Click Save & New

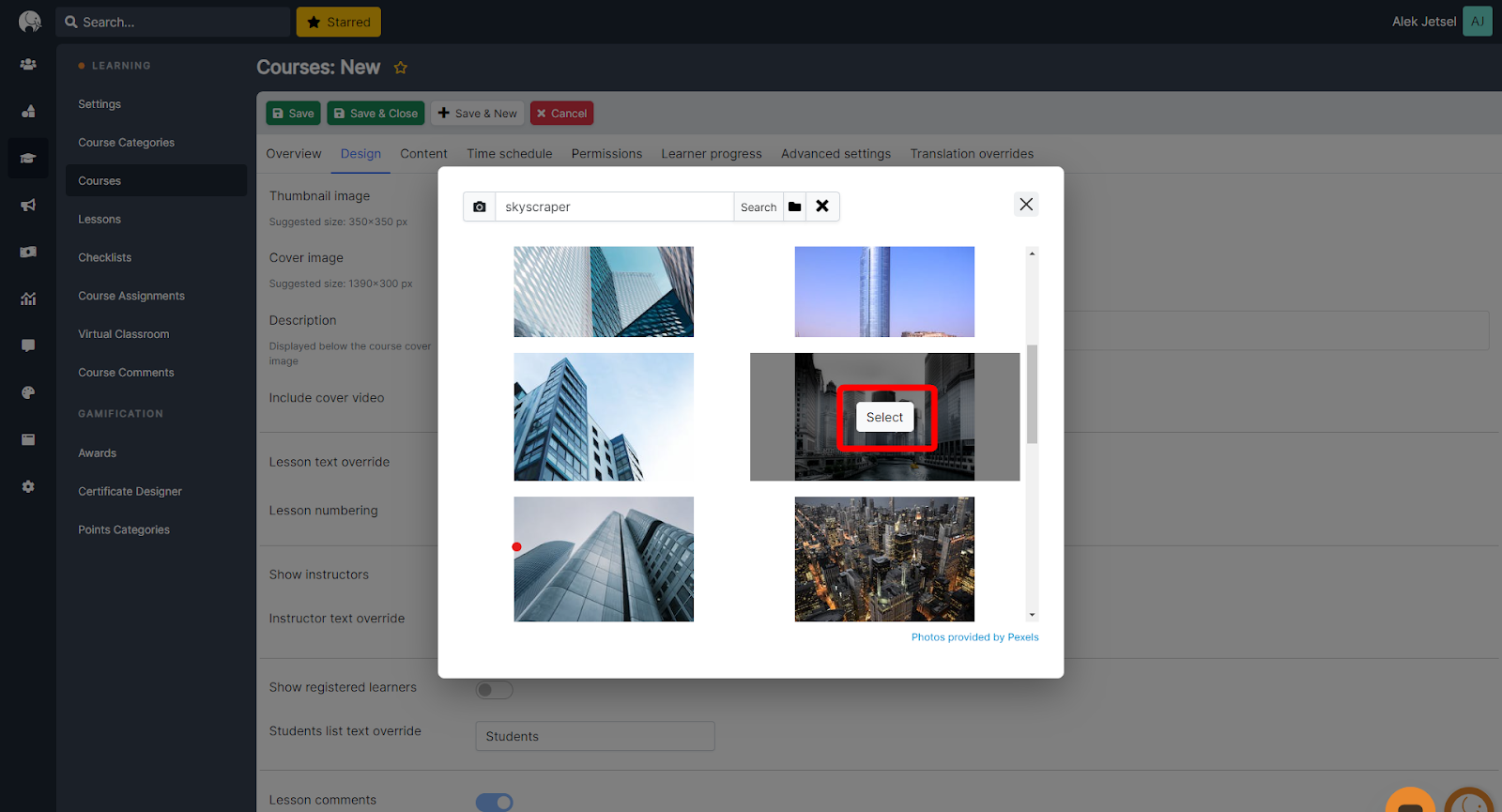[477, 114]
